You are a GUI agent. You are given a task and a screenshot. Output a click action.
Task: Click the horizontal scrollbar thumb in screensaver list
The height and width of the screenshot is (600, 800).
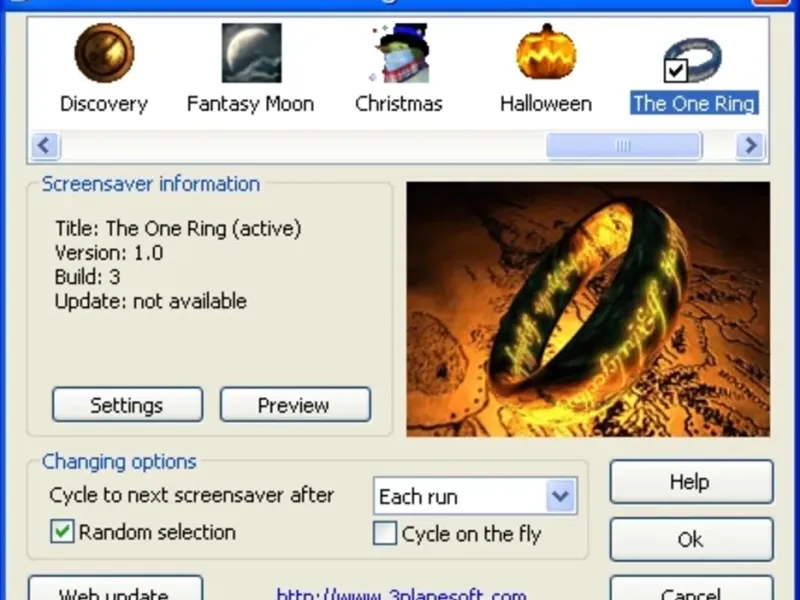[x=624, y=146]
